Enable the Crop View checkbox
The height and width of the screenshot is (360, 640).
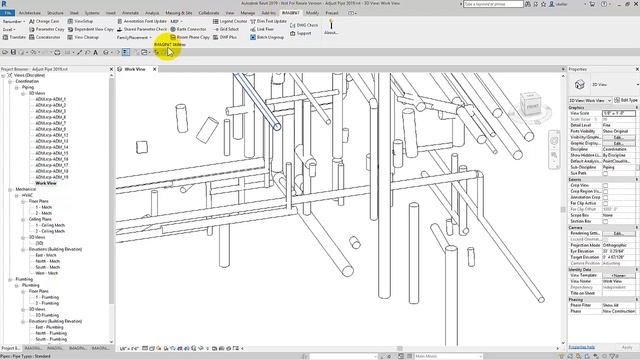(x=605, y=185)
